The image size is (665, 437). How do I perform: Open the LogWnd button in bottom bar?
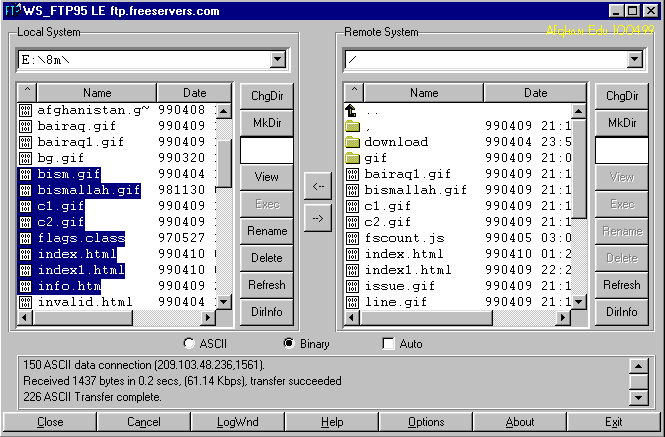(x=238, y=422)
